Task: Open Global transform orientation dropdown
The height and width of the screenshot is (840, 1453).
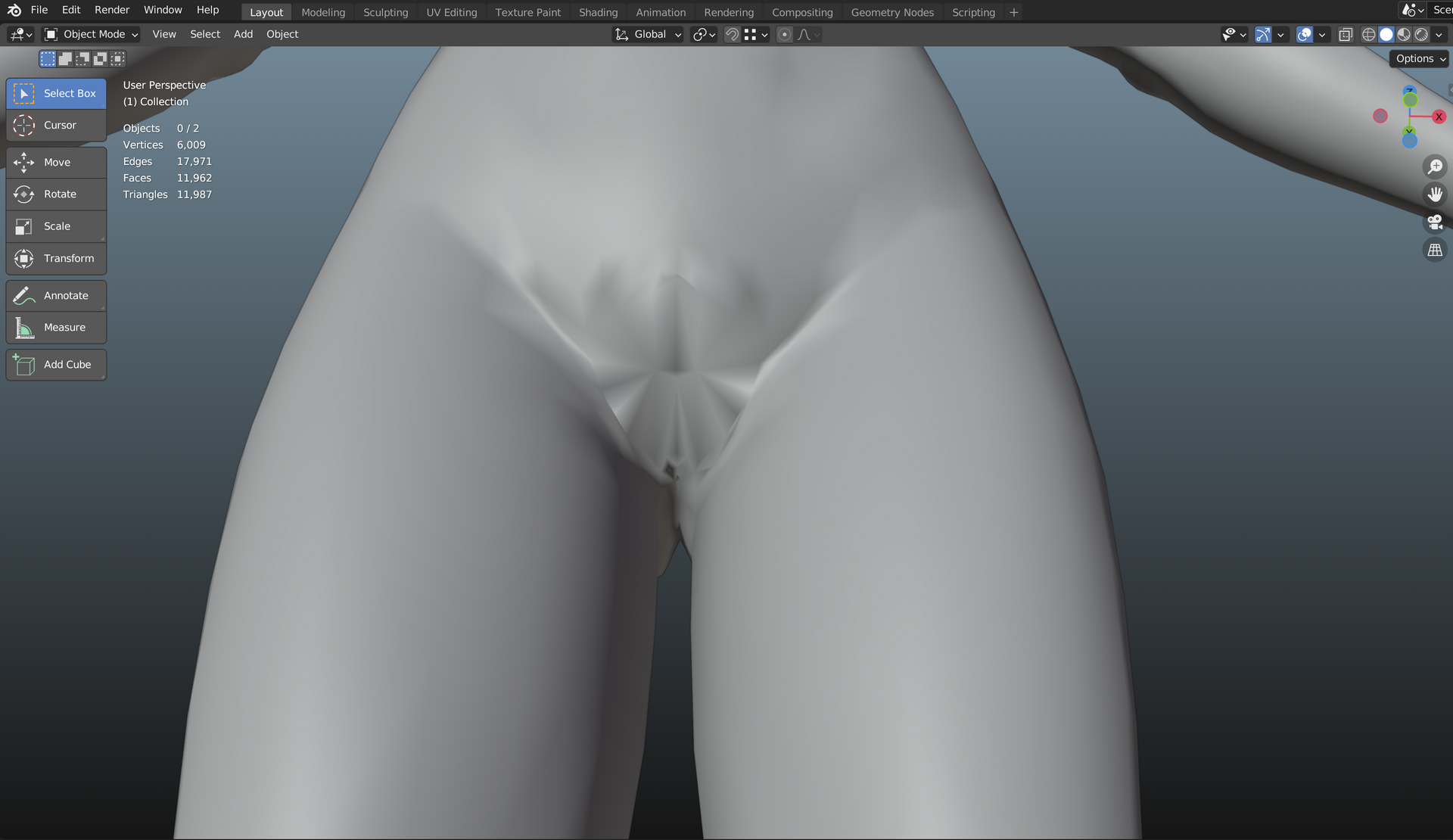Action: click(648, 35)
